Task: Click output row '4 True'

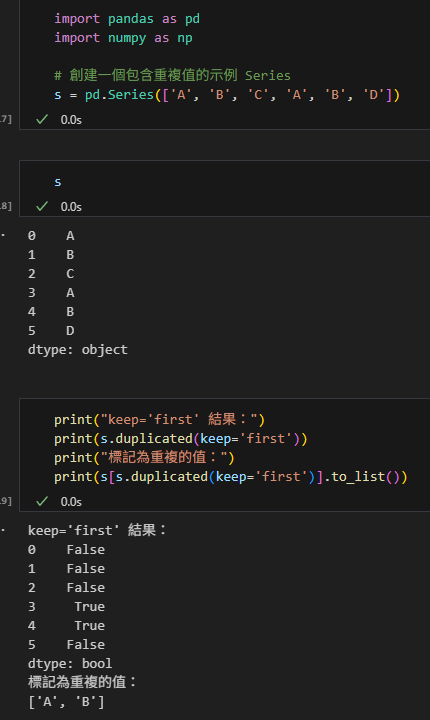Action: point(66,626)
